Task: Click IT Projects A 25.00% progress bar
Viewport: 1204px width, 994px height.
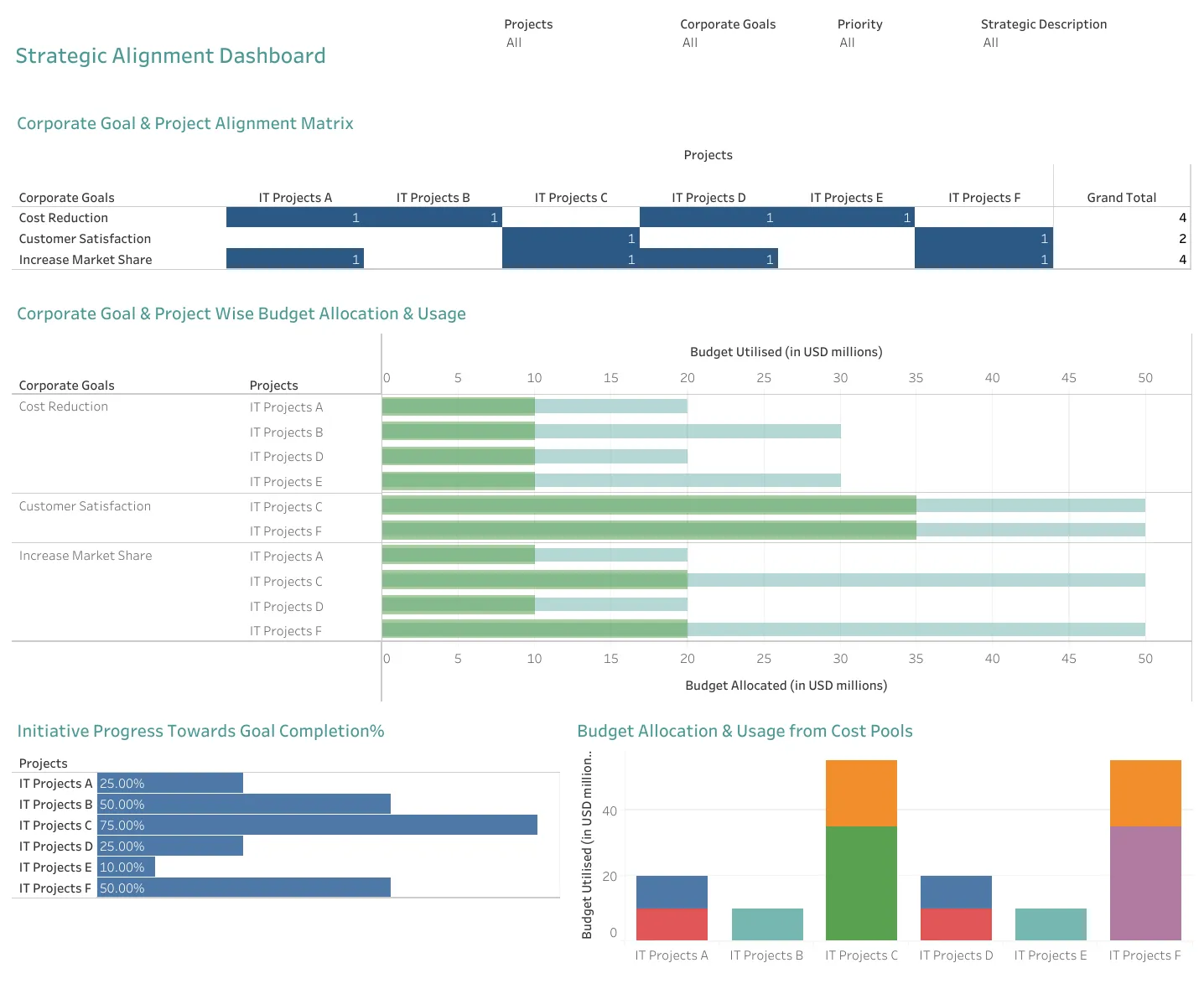Action: click(170, 784)
